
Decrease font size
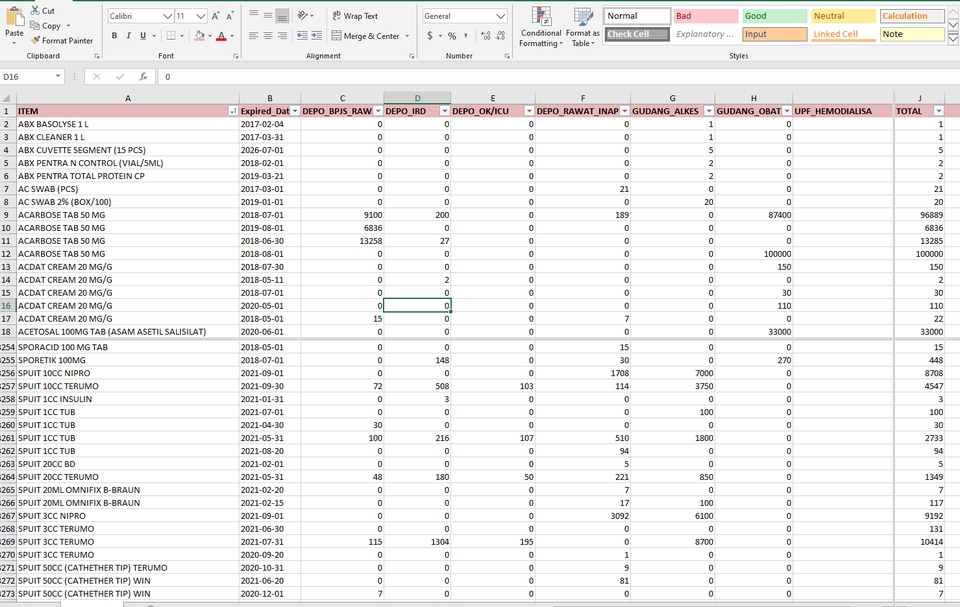pos(230,16)
